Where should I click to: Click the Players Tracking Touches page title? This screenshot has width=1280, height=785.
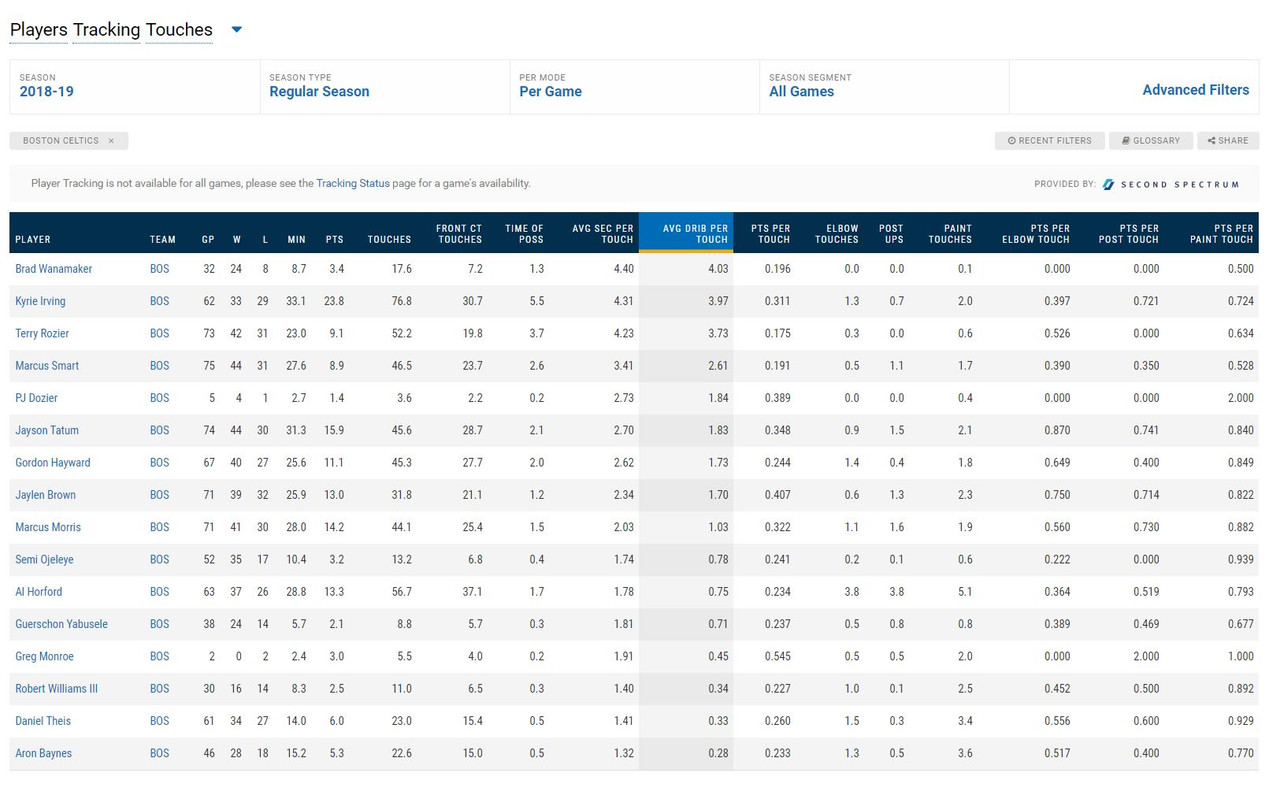click(x=111, y=30)
